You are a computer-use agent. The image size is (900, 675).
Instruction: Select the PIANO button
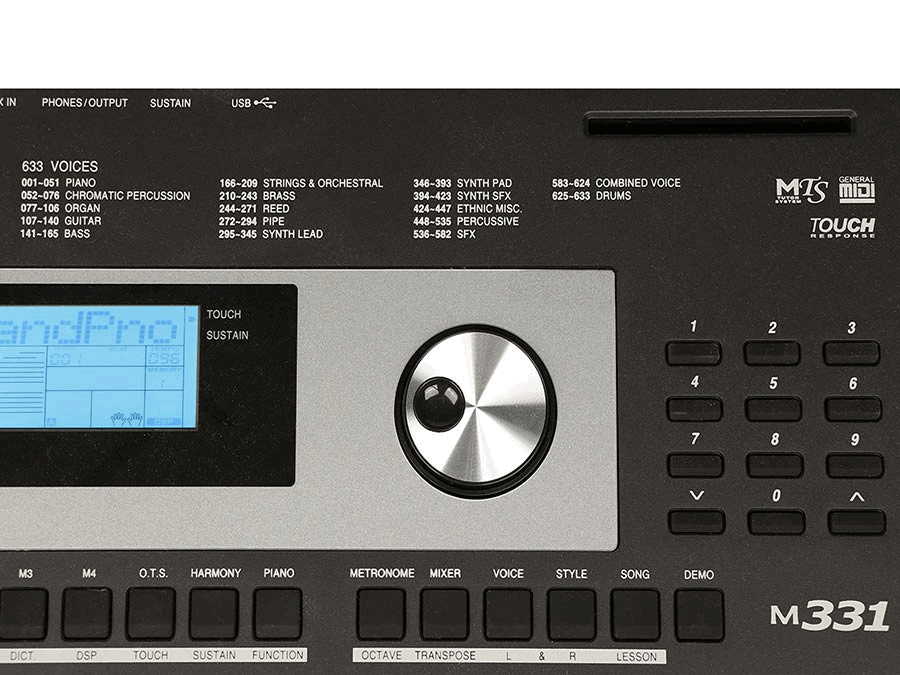click(278, 613)
